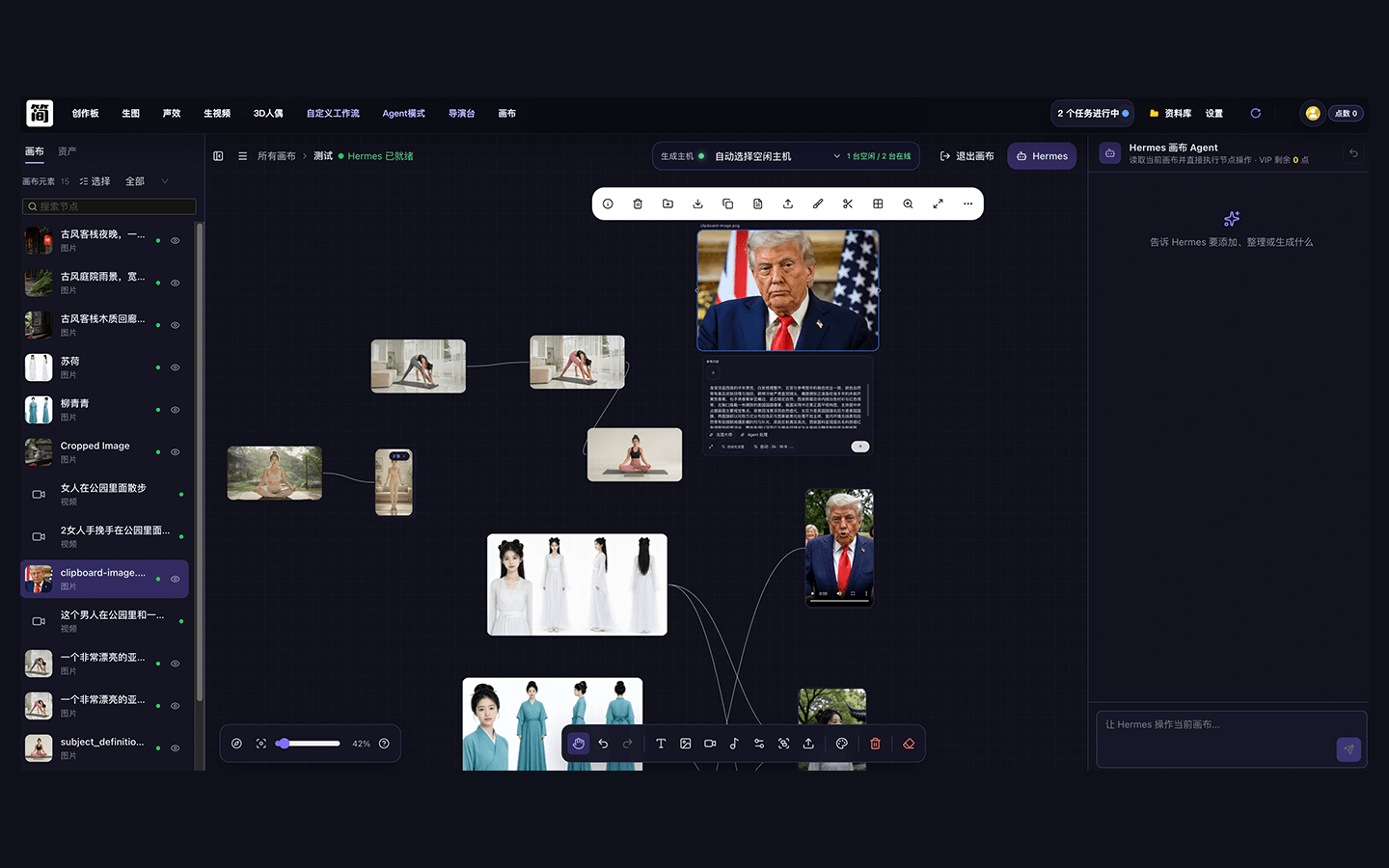Click the 所有画布 breadcrumb link

point(277,156)
